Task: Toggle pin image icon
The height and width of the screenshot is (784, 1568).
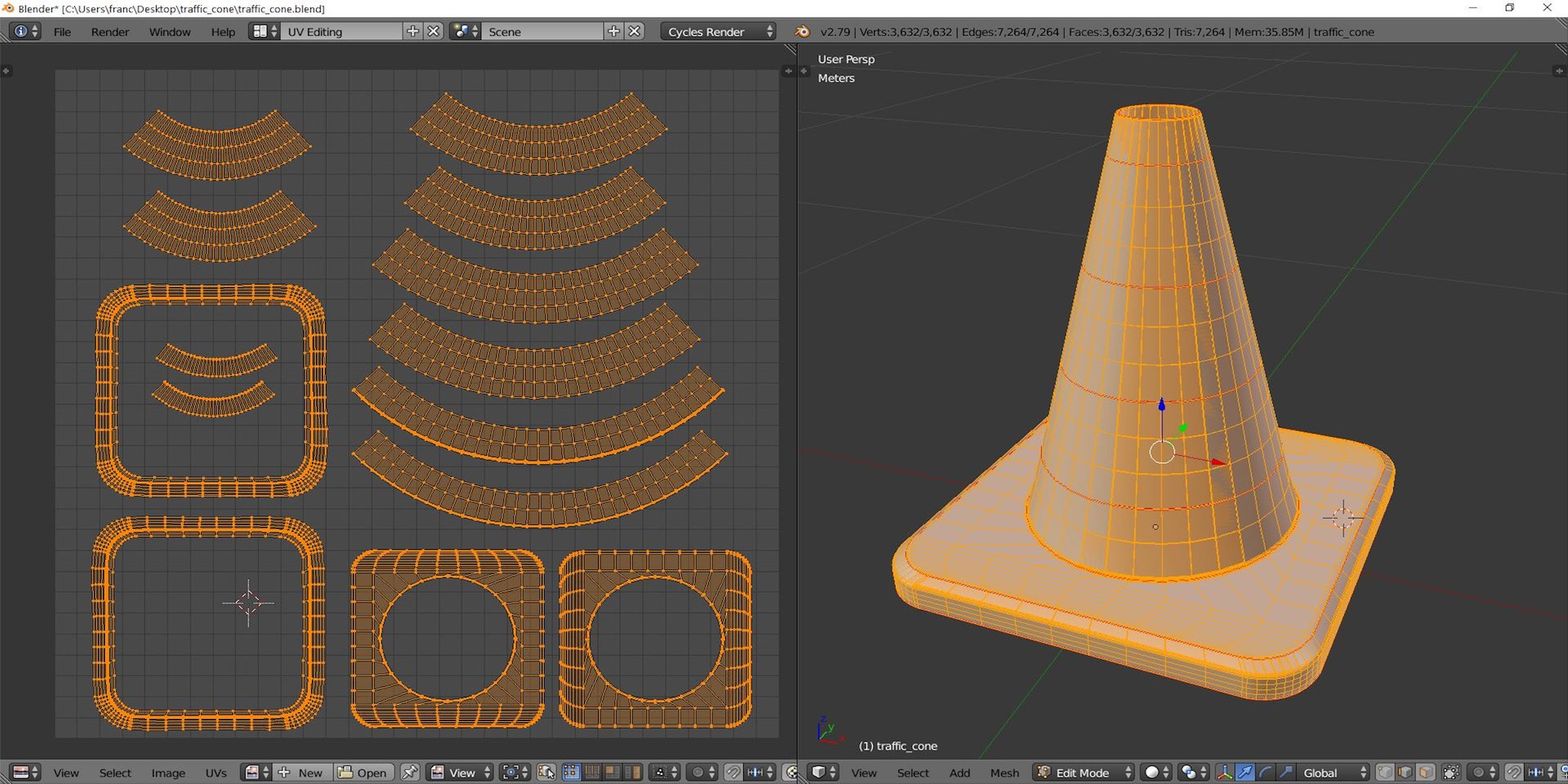Action: point(410,772)
